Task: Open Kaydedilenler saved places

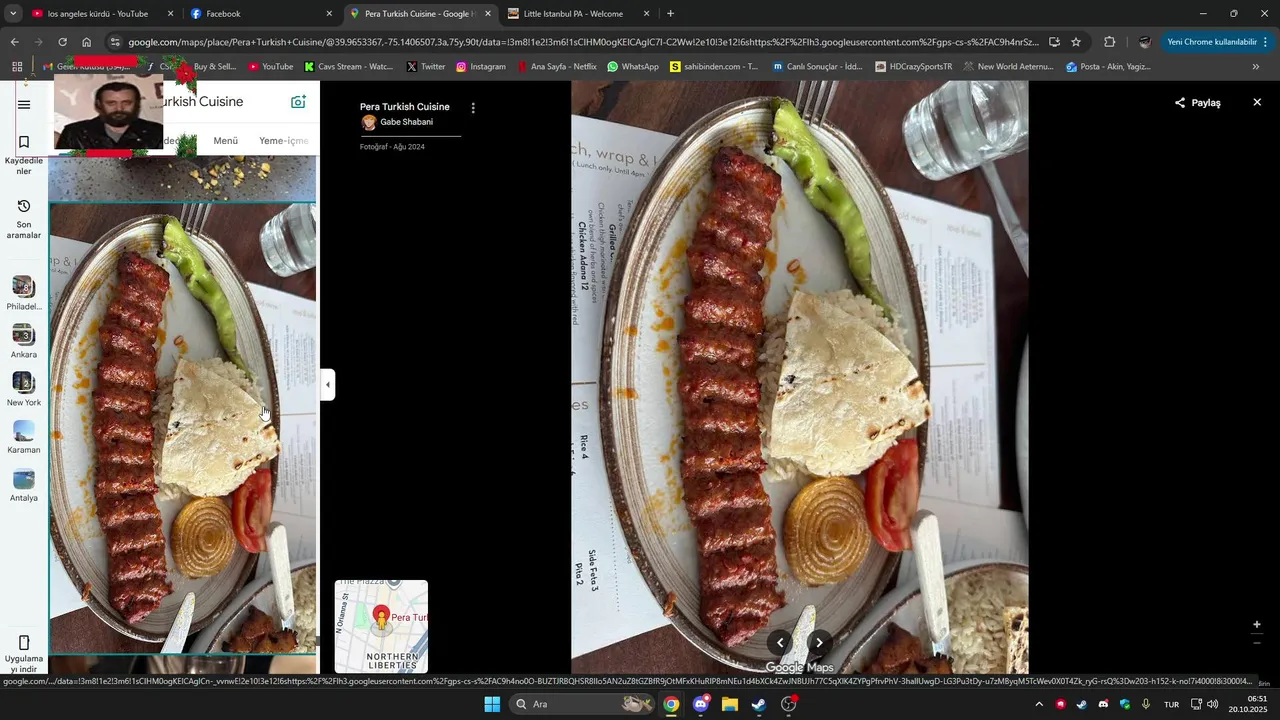Action: 24,155
